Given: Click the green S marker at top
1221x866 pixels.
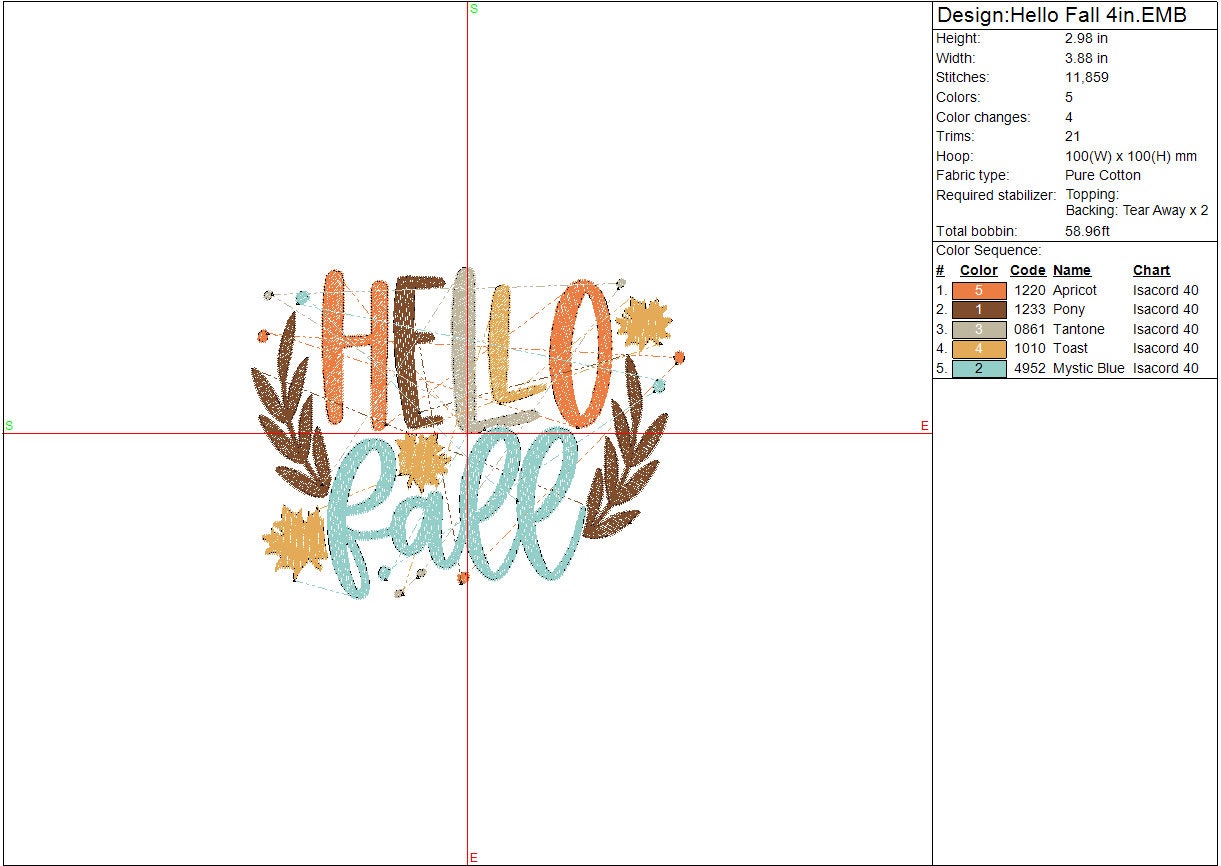Looking at the screenshot, I should tap(473, 8).
